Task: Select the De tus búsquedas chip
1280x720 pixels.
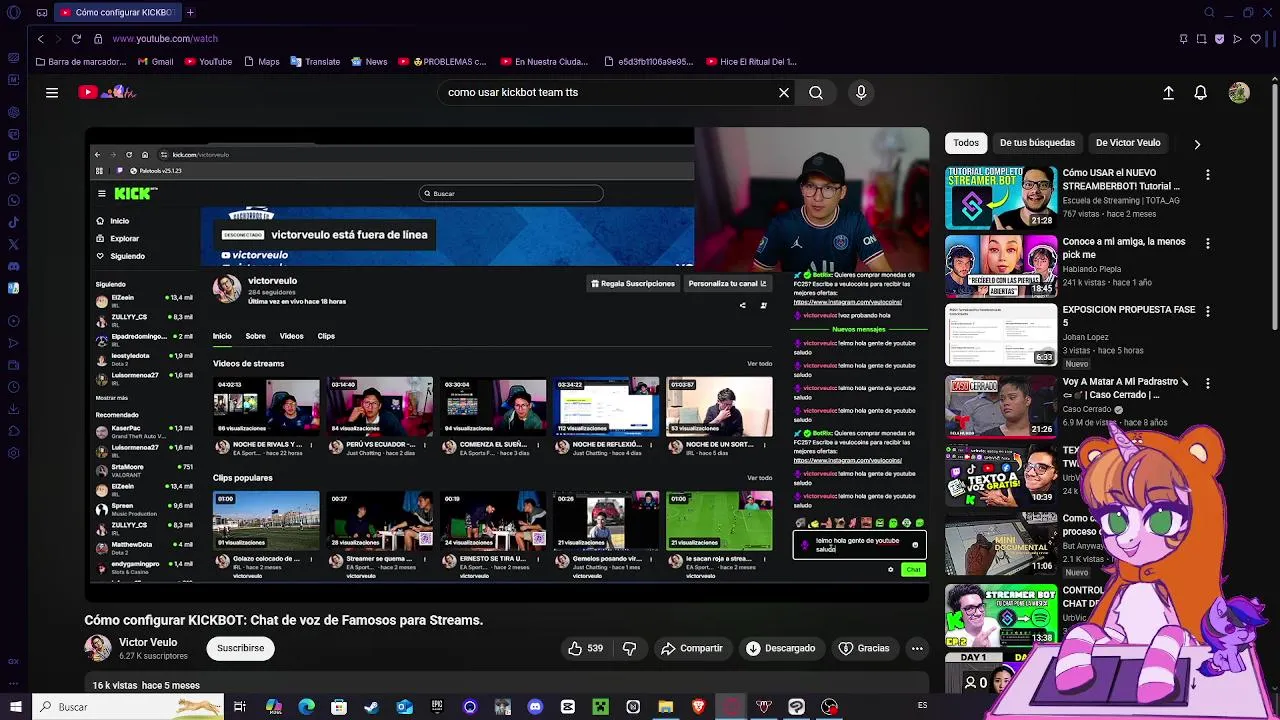Action: click(1037, 143)
